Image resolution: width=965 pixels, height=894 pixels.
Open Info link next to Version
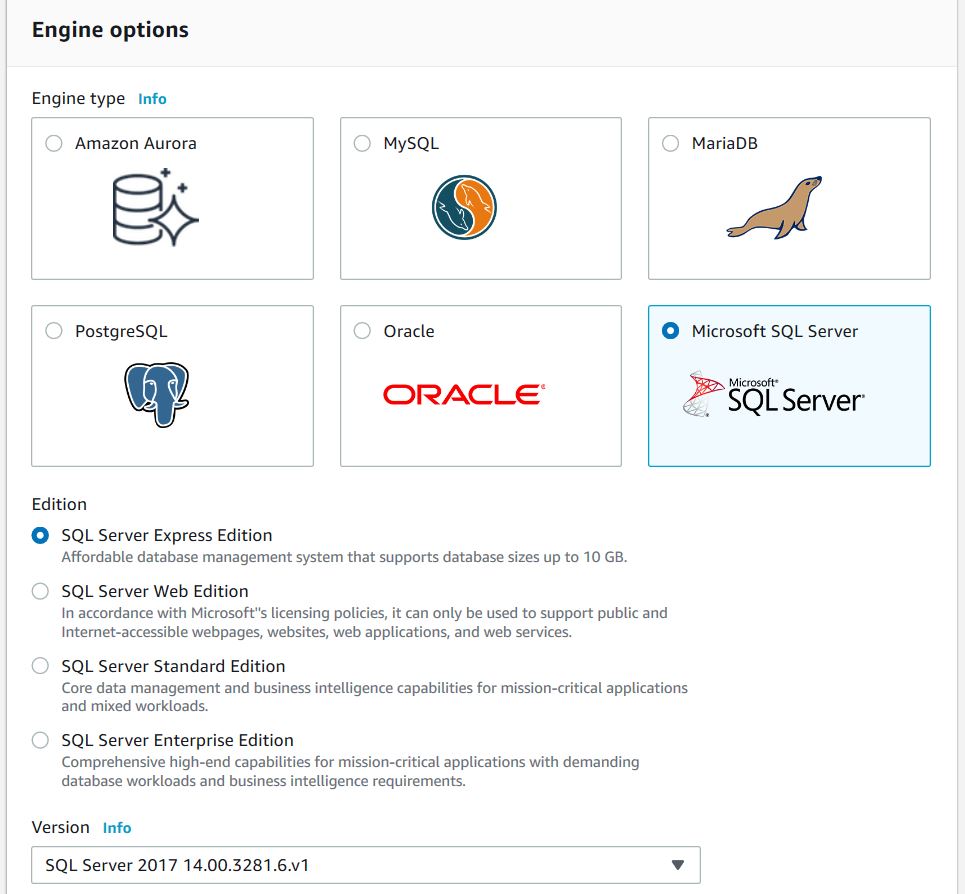[x=117, y=828]
